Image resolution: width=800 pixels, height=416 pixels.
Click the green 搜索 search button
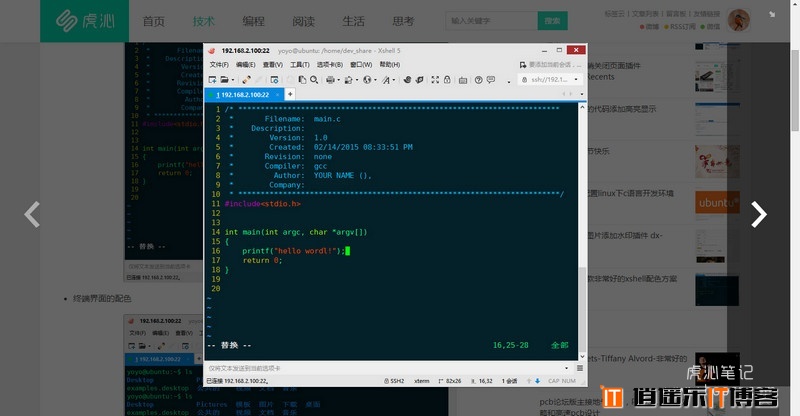pos(553,21)
